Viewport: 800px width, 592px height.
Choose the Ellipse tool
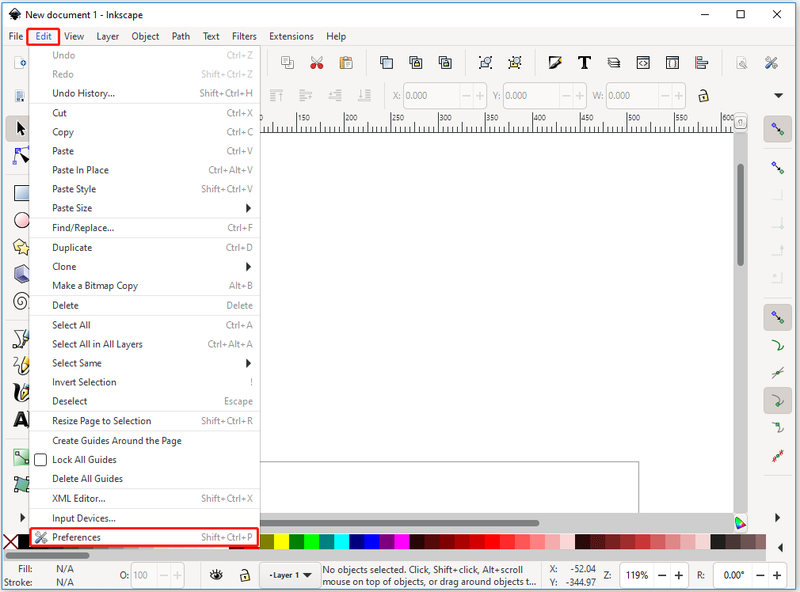click(x=21, y=220)
